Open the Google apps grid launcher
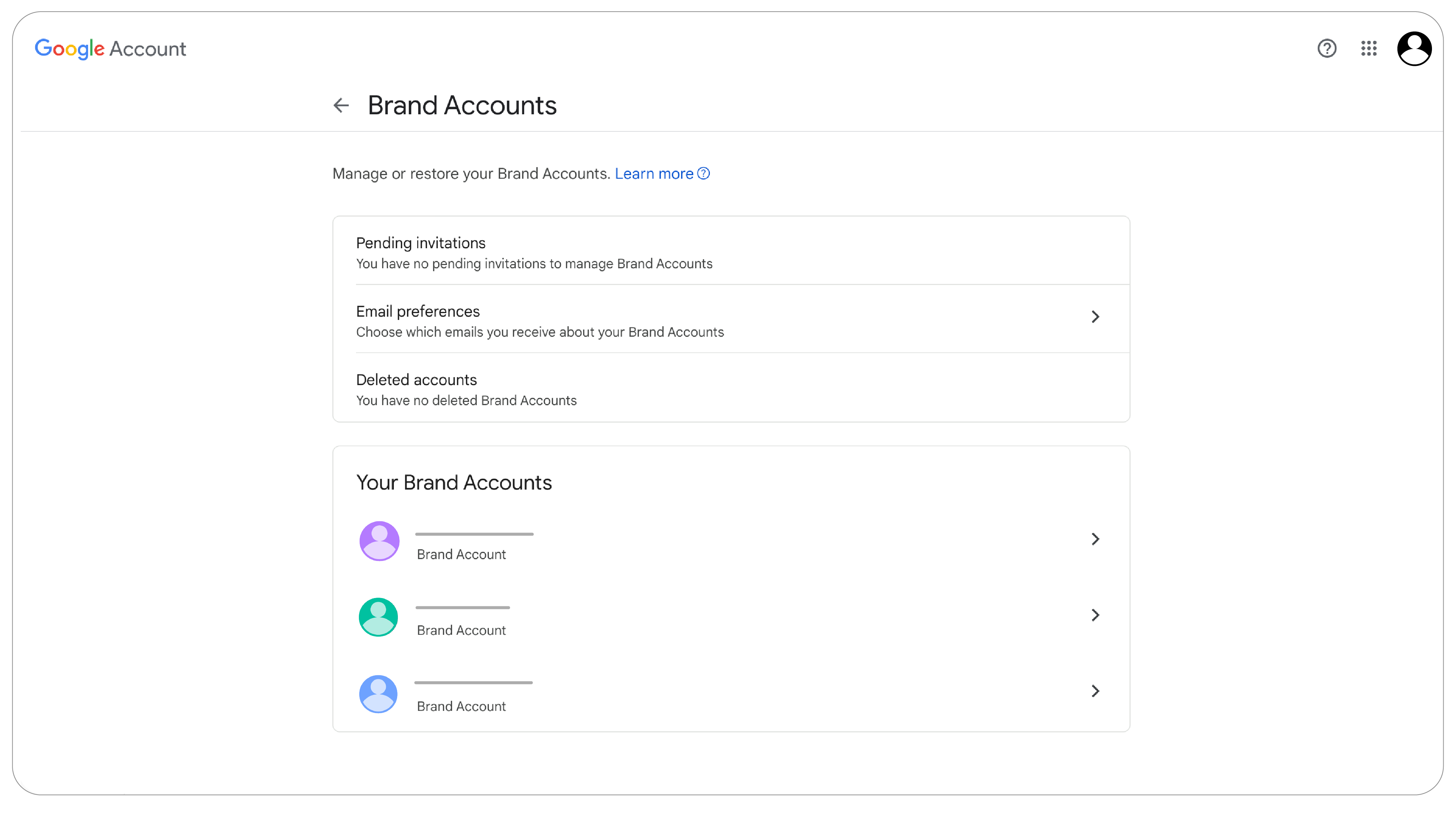Screen dimensions: 1456x819 coord(1368,49)
